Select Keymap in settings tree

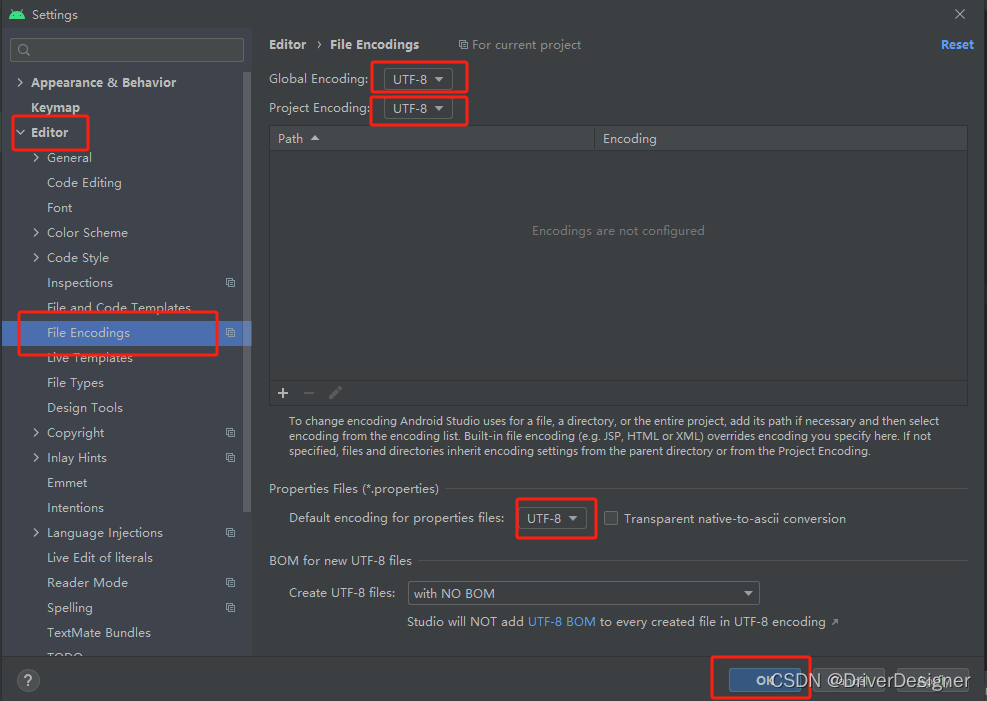tap(55, 108)
